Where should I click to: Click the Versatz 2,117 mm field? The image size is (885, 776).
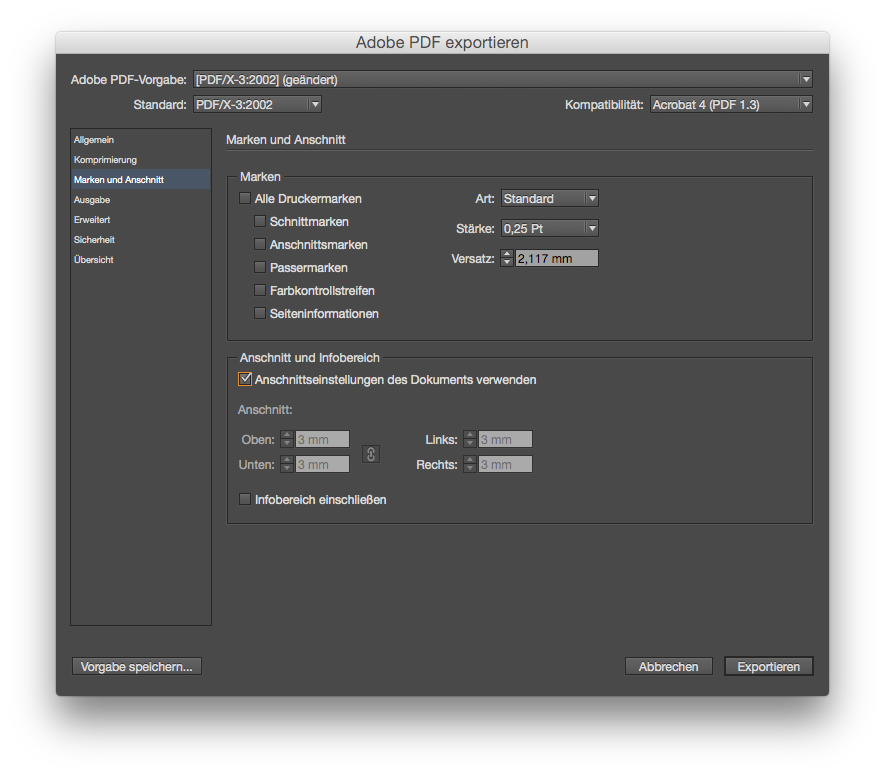click(x=557, y=258)
